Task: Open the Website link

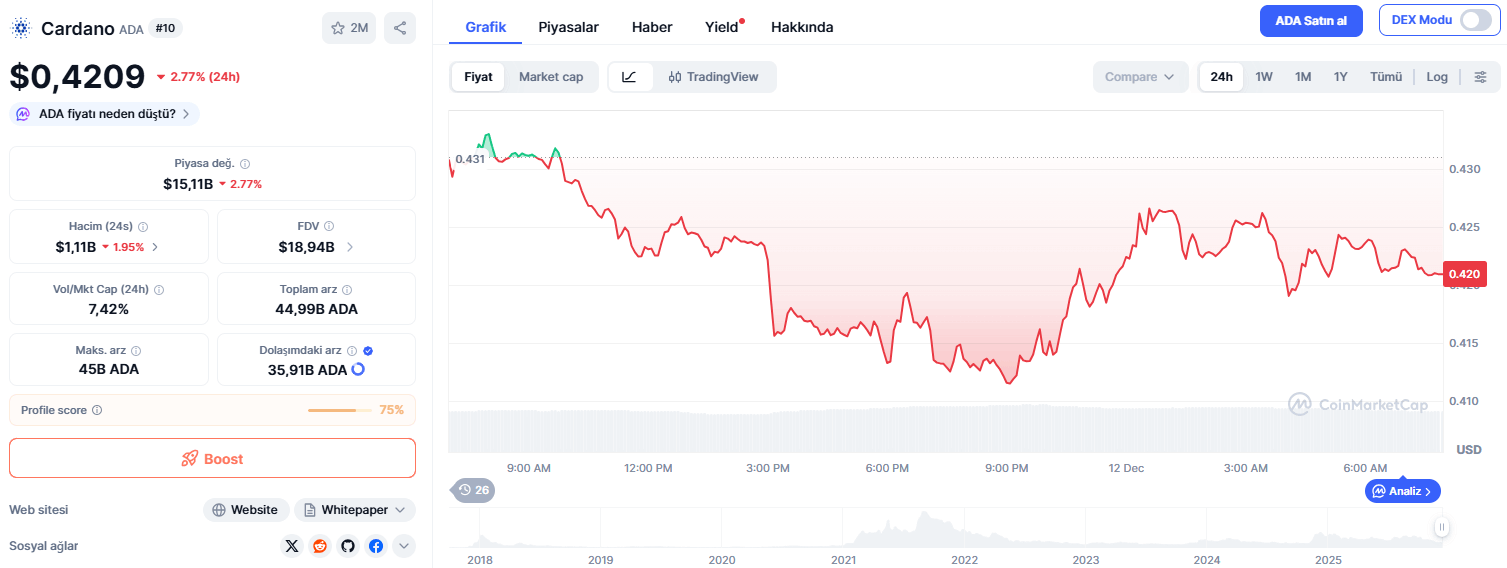Action: coord(246,510)
